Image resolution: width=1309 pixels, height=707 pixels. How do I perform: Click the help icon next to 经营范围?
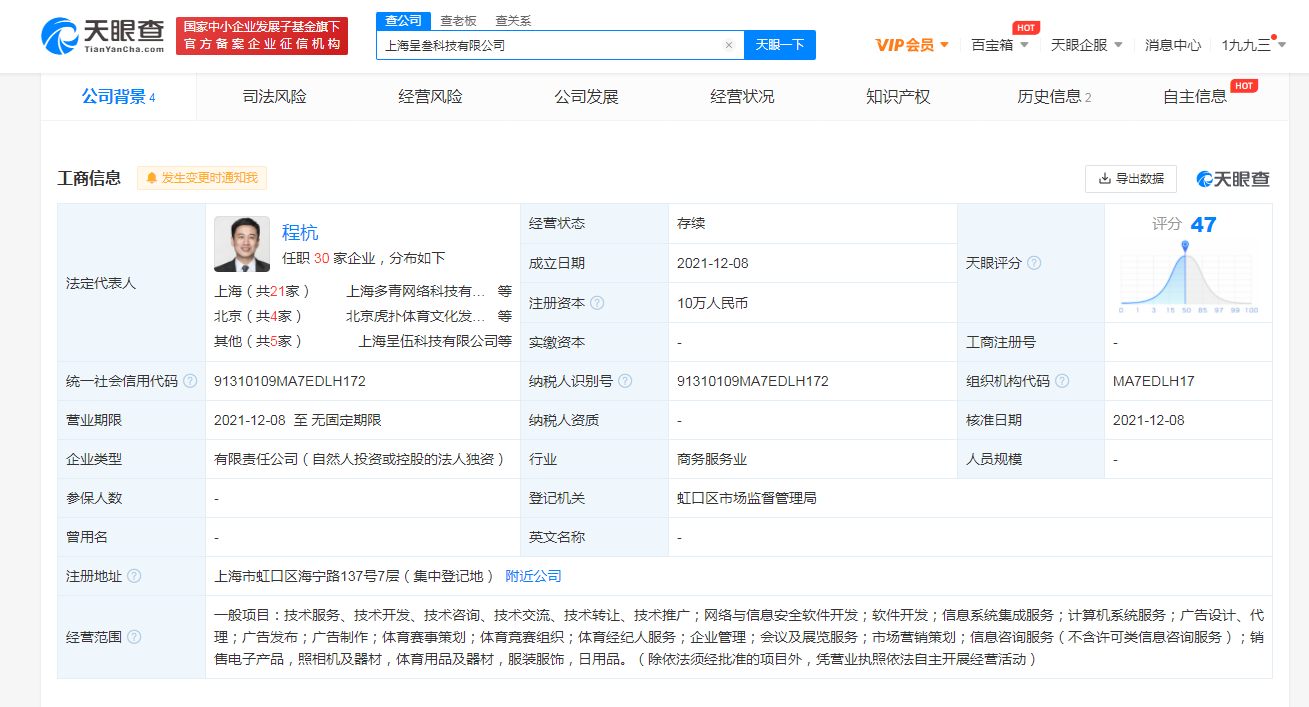134,637
